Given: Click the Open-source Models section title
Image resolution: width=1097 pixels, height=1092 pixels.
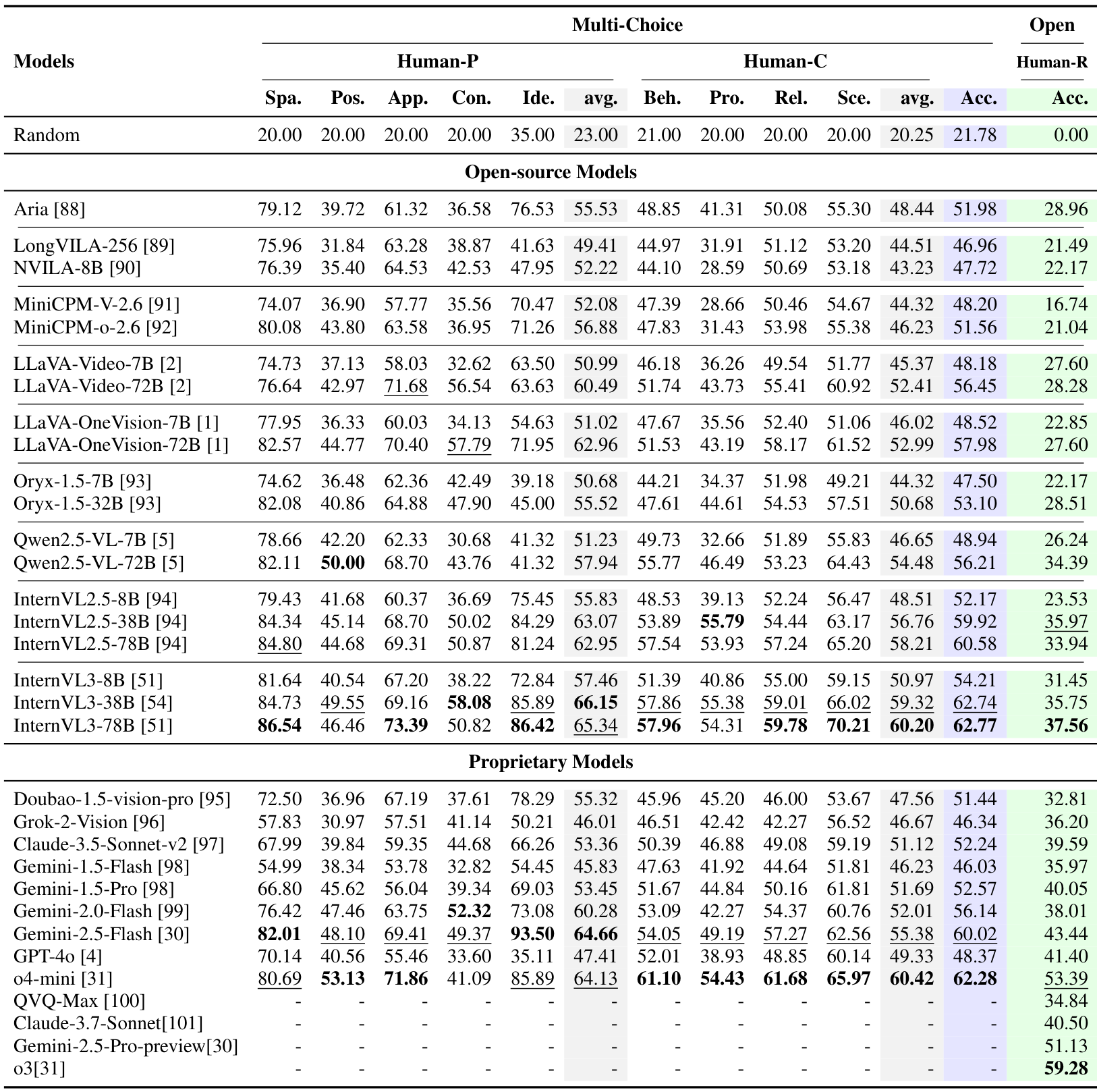Looking at the screenshot, I should point(551,172).
